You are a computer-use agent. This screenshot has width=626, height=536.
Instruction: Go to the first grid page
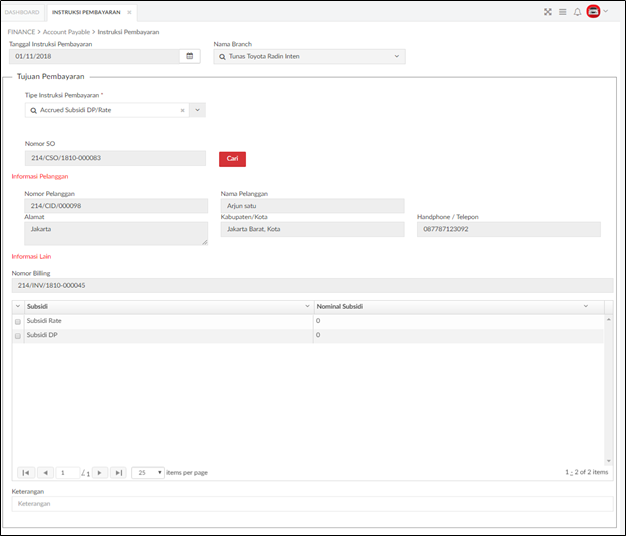pos(26,473)
